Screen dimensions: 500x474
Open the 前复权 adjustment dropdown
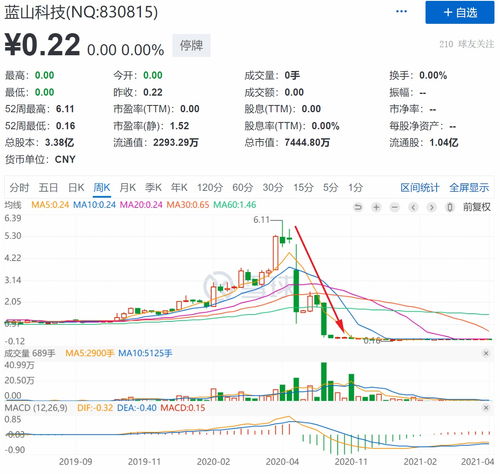477,207
